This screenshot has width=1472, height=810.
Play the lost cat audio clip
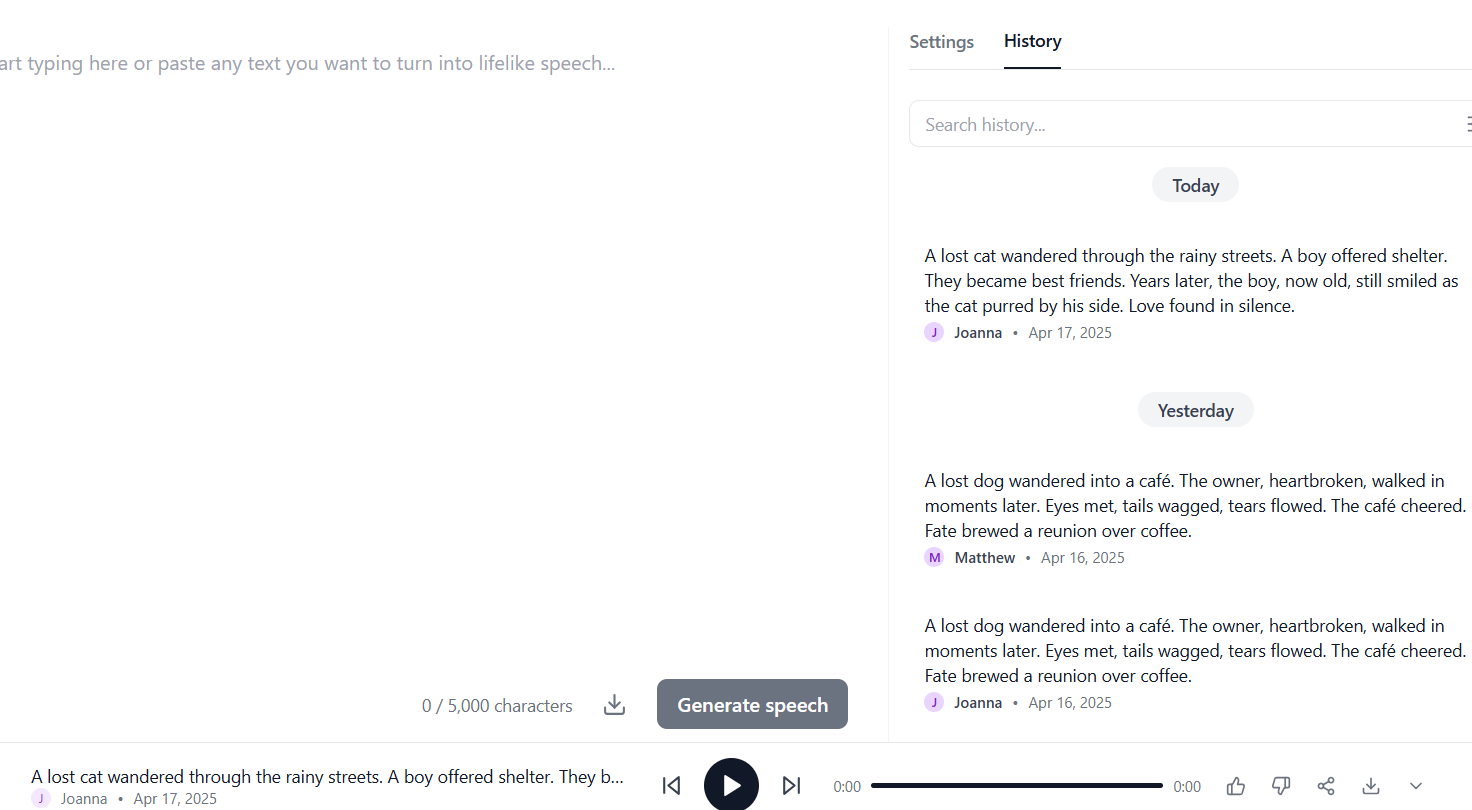(731, 785)
